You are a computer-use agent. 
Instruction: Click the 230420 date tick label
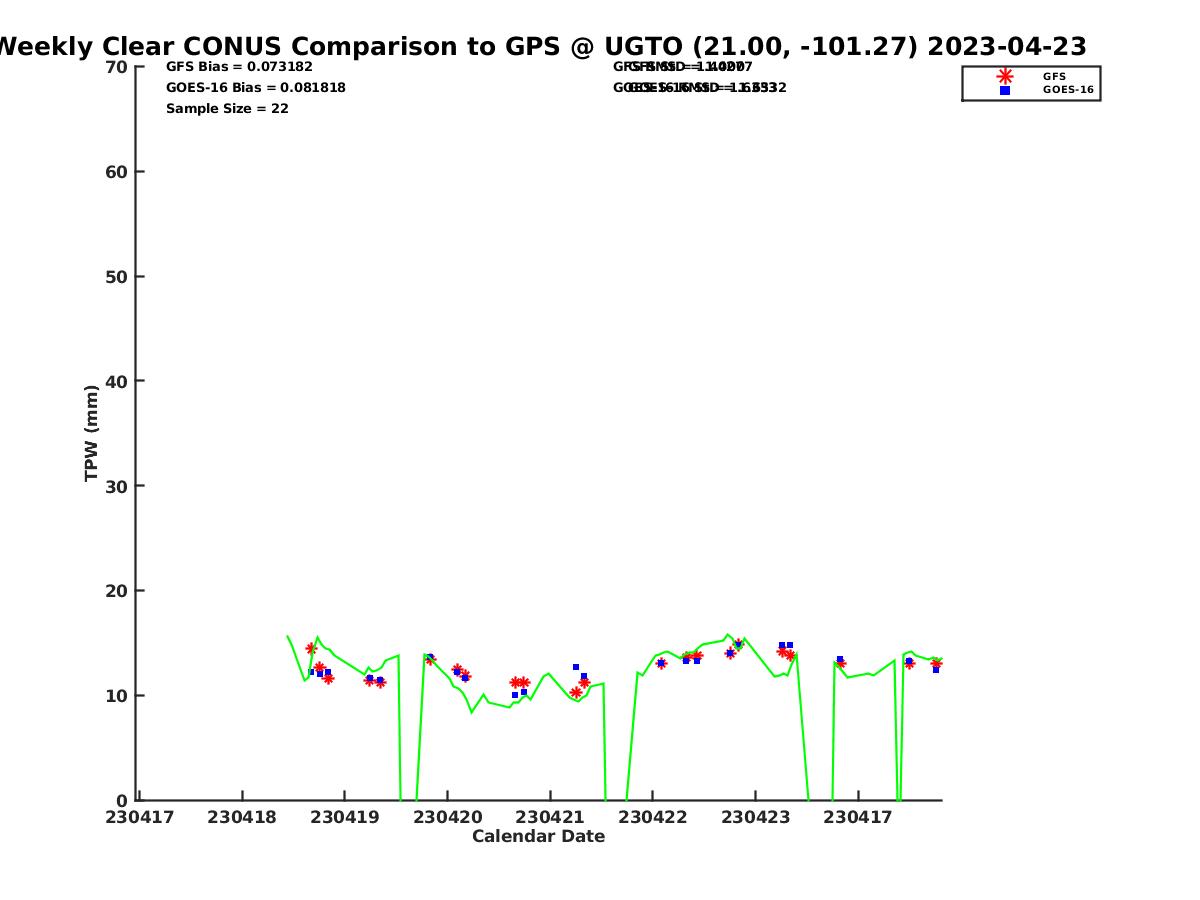click(x=447, y=817)
